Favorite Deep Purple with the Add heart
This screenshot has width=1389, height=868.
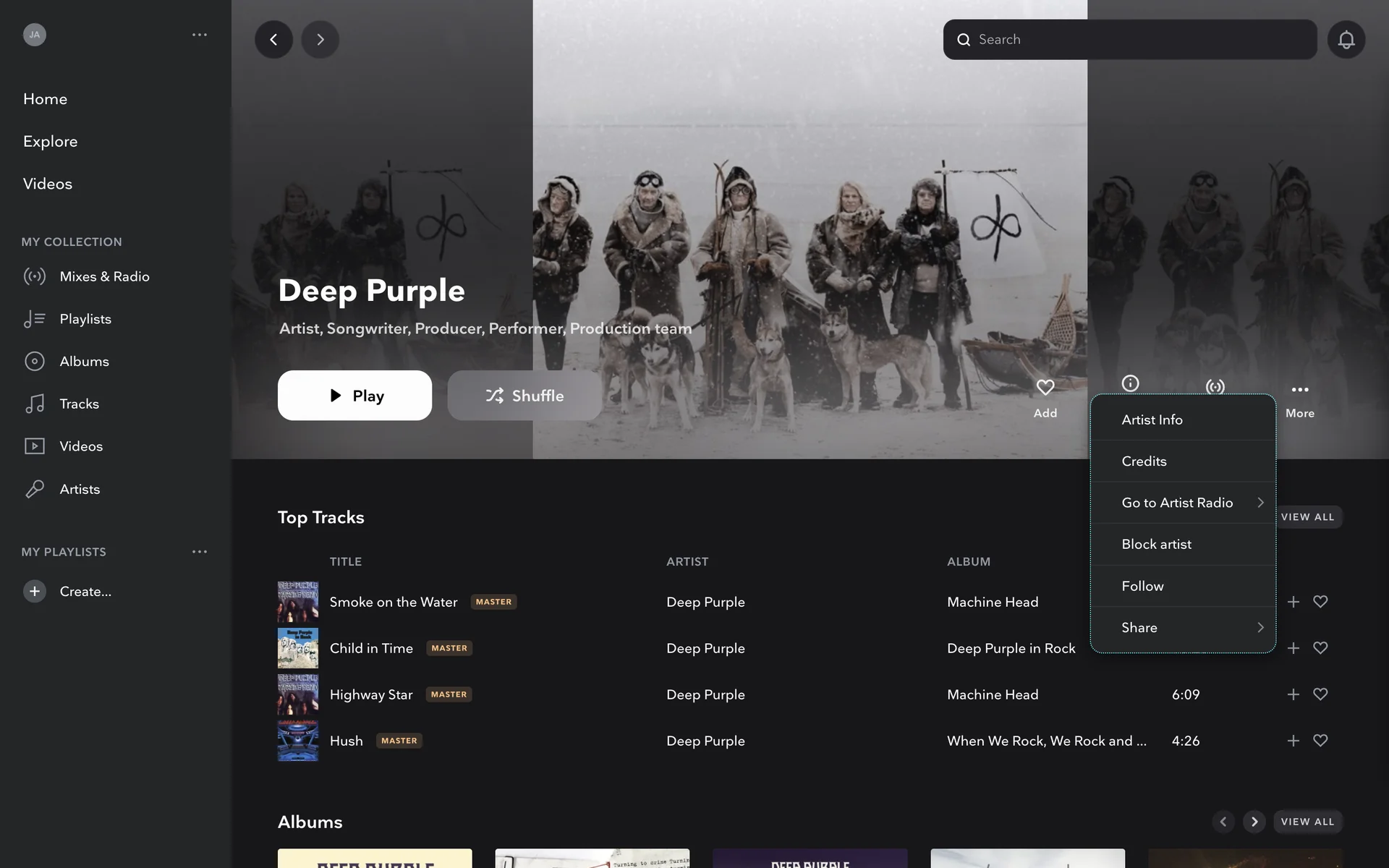1045,388
